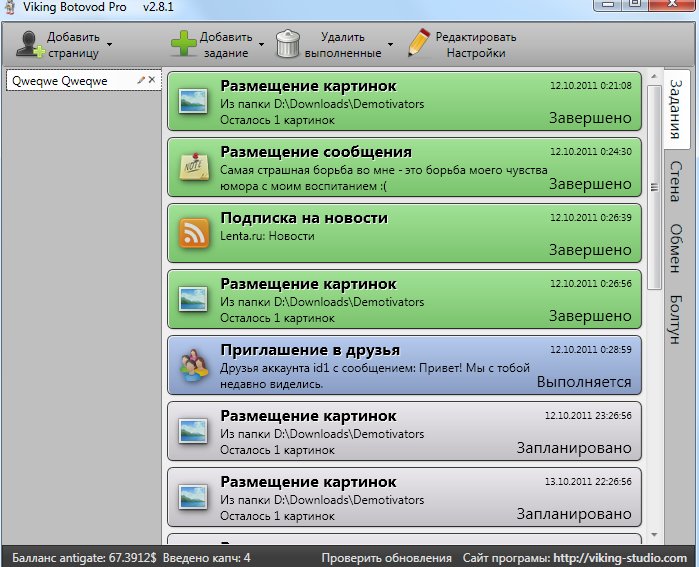Switch to the Стена tab

676,181
